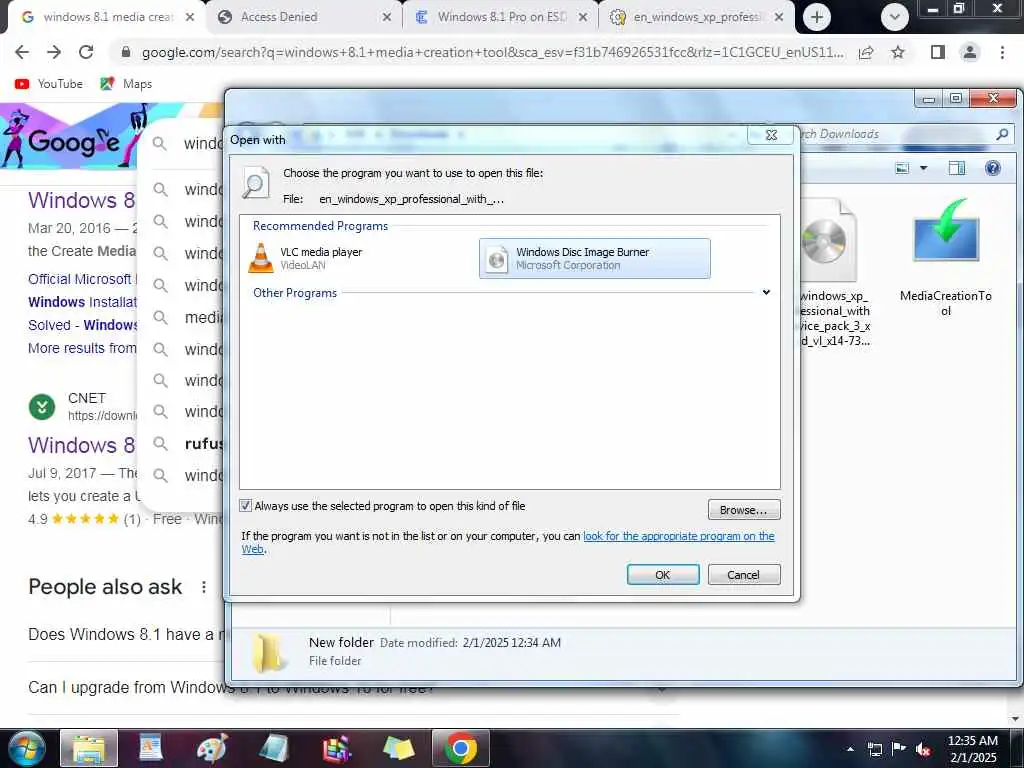Toggle Always use the selected program checkbox
The image size is (1024, 768).
click(246, 505)
